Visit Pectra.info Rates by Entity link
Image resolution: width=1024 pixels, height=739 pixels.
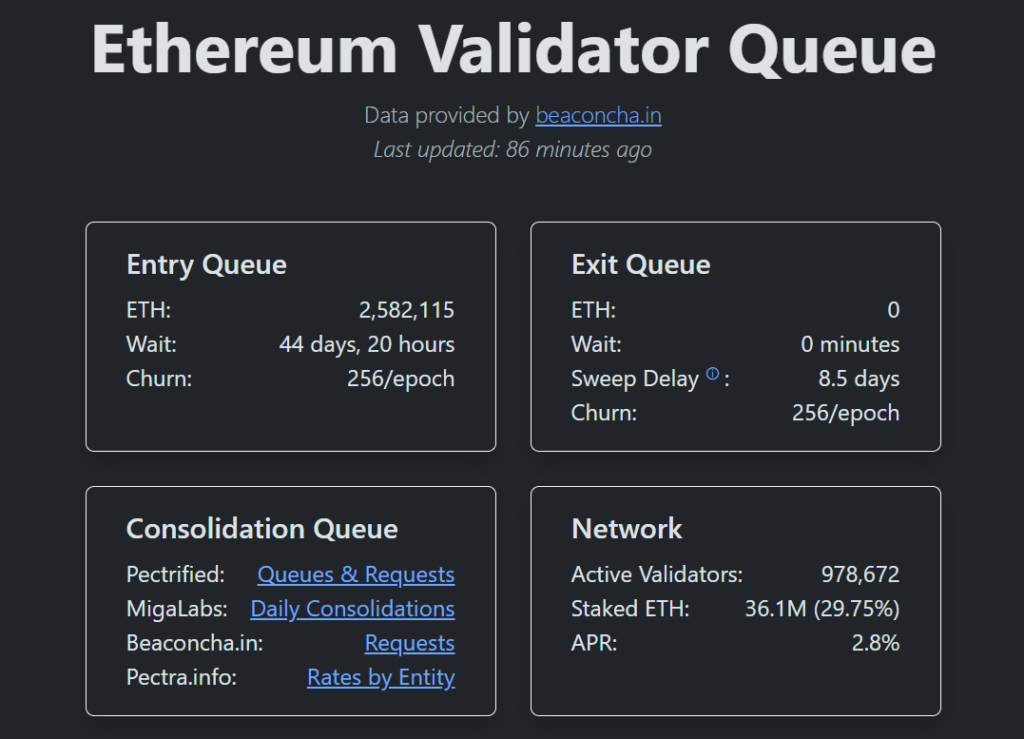[380, 678]
